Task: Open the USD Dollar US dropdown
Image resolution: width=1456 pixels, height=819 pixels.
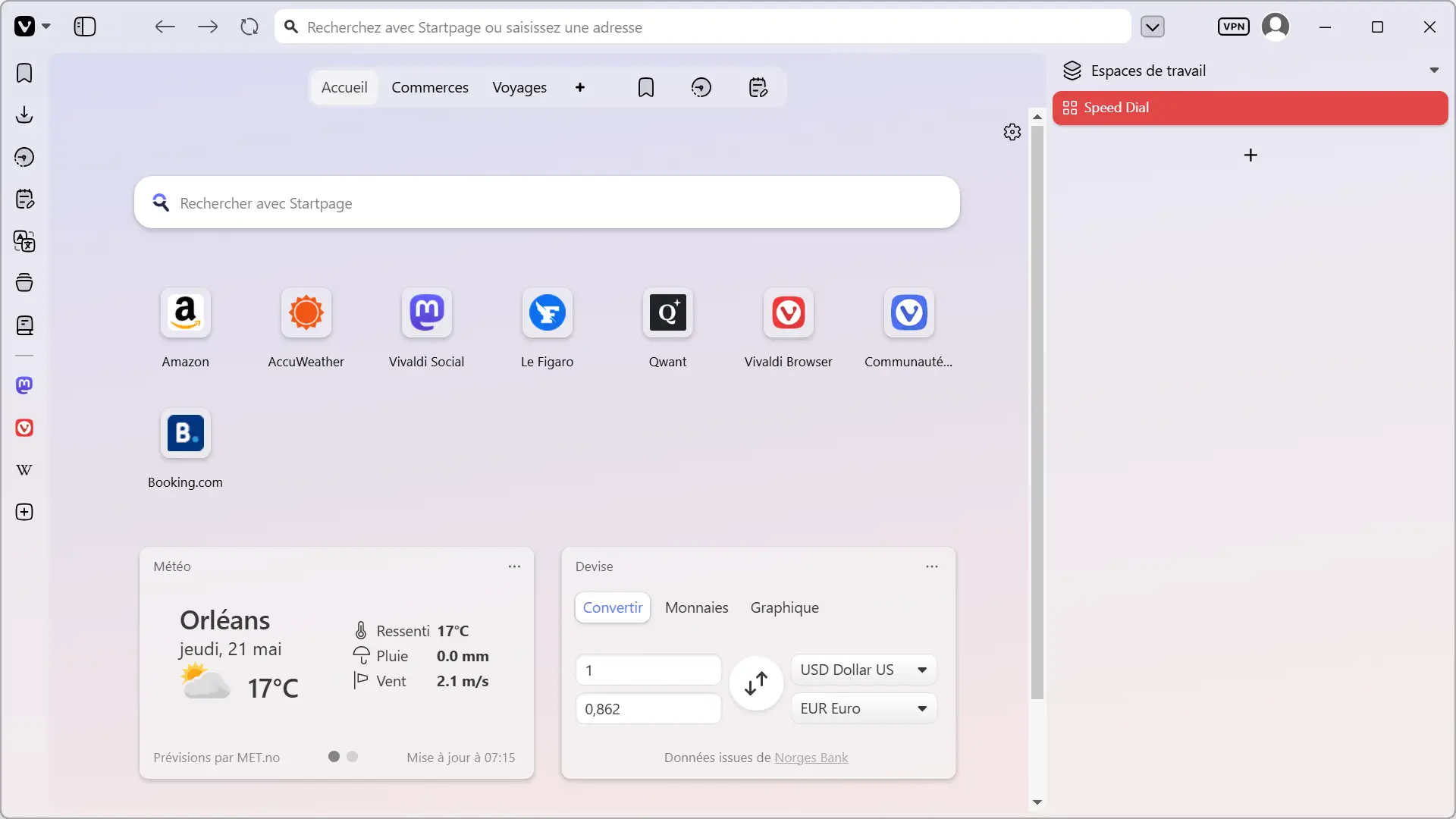Action: pos(864,670)
